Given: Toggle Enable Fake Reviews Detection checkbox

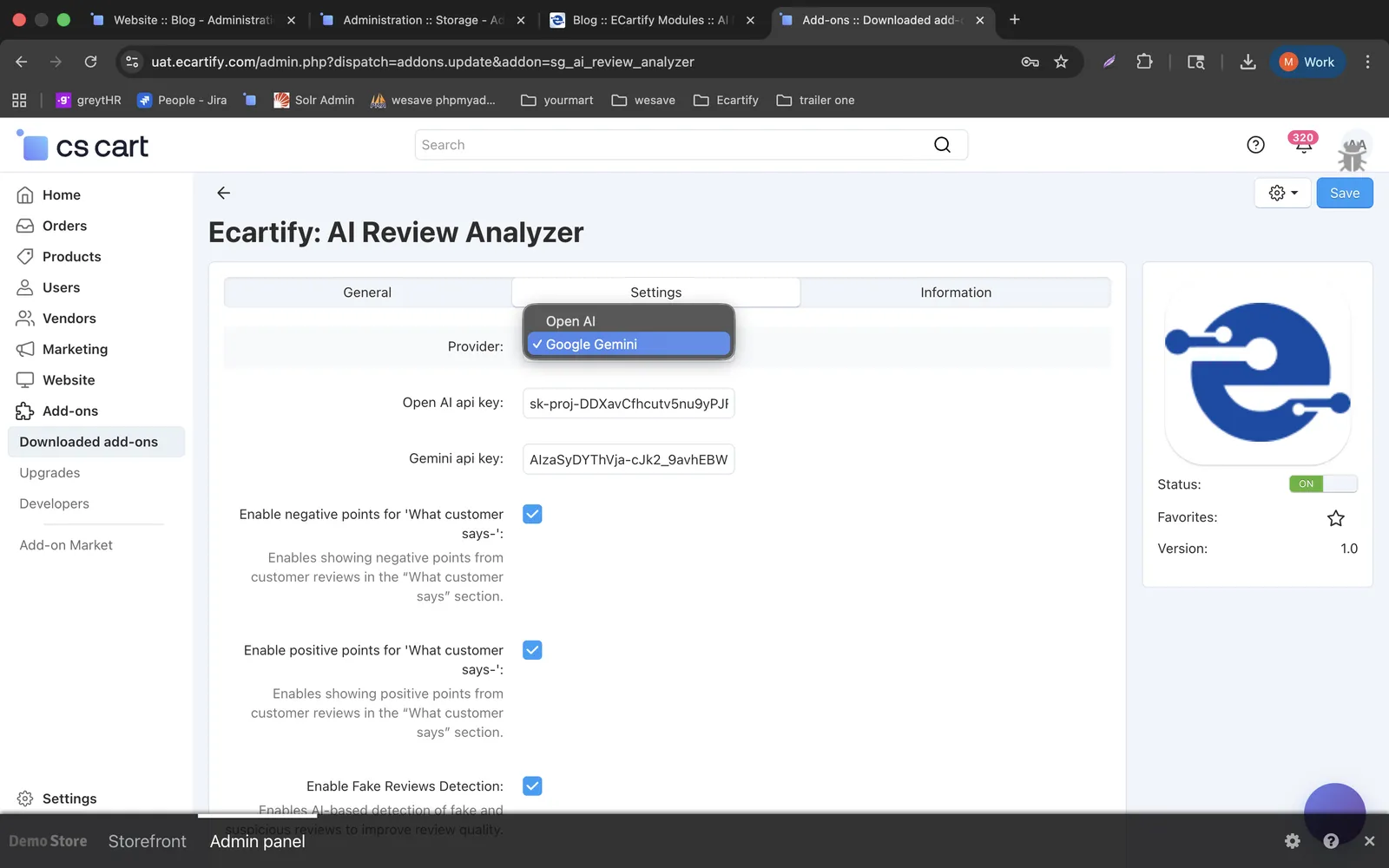Looking at the screenshot, I should click(x=532, y=786).
